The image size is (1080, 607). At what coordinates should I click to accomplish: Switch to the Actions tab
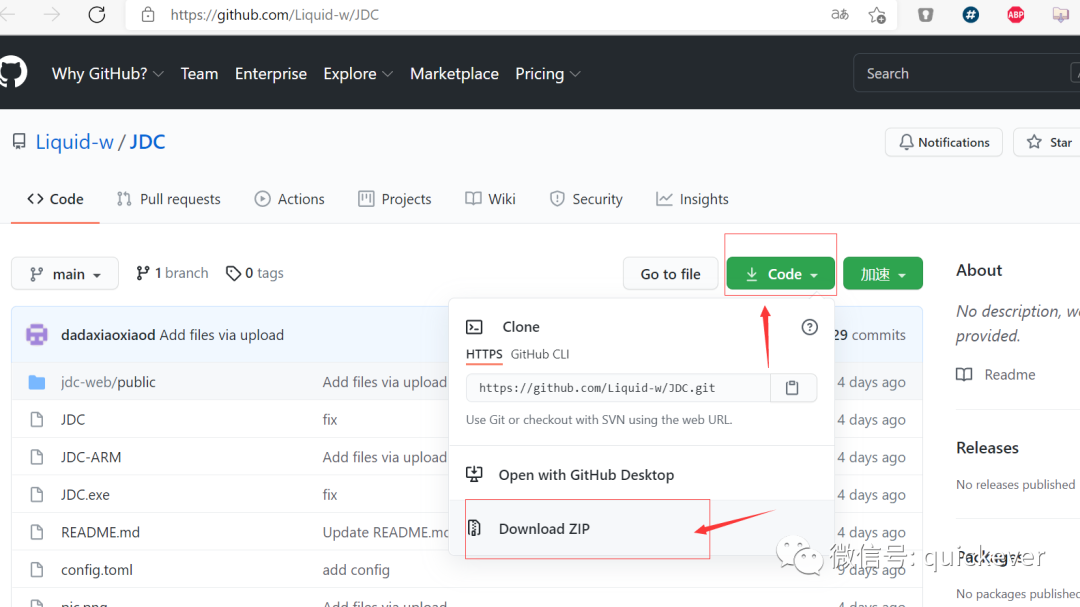click(x=289, y=199)
